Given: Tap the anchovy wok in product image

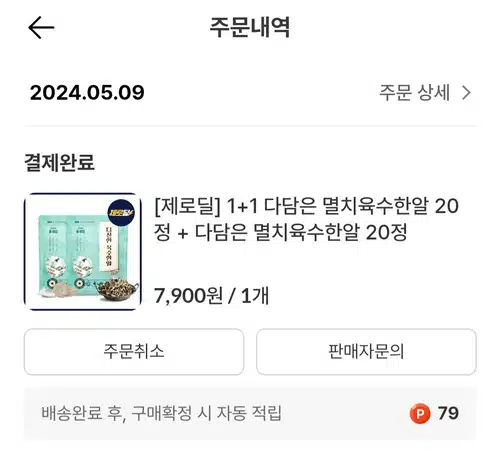Looking at the screenshot, I should 117,289.
